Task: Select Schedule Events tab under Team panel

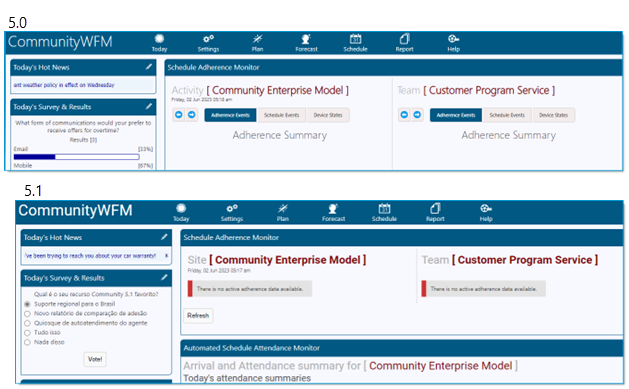Action: [507, 115]
